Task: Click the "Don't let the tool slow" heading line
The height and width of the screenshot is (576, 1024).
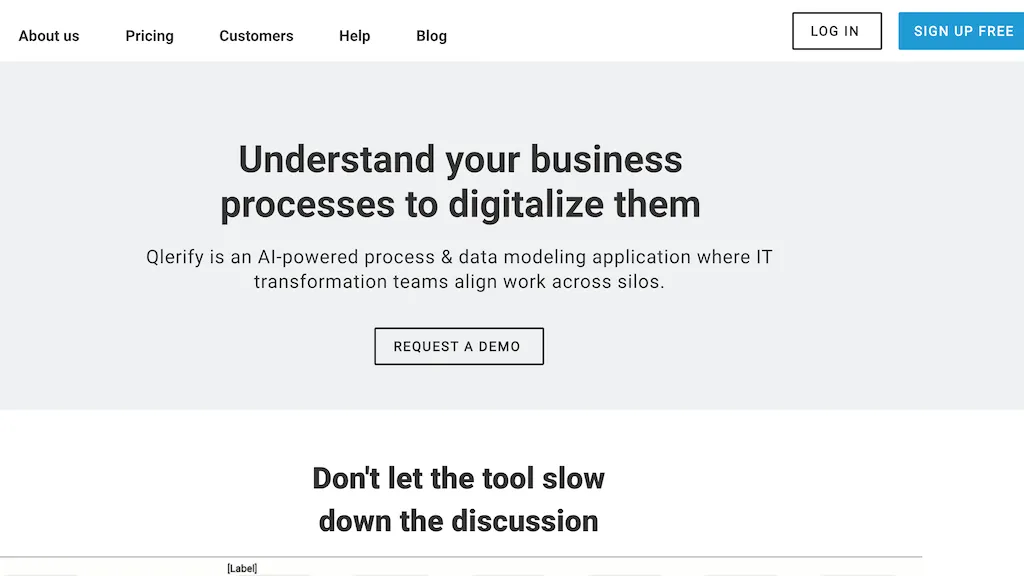Action: point(458,478)
